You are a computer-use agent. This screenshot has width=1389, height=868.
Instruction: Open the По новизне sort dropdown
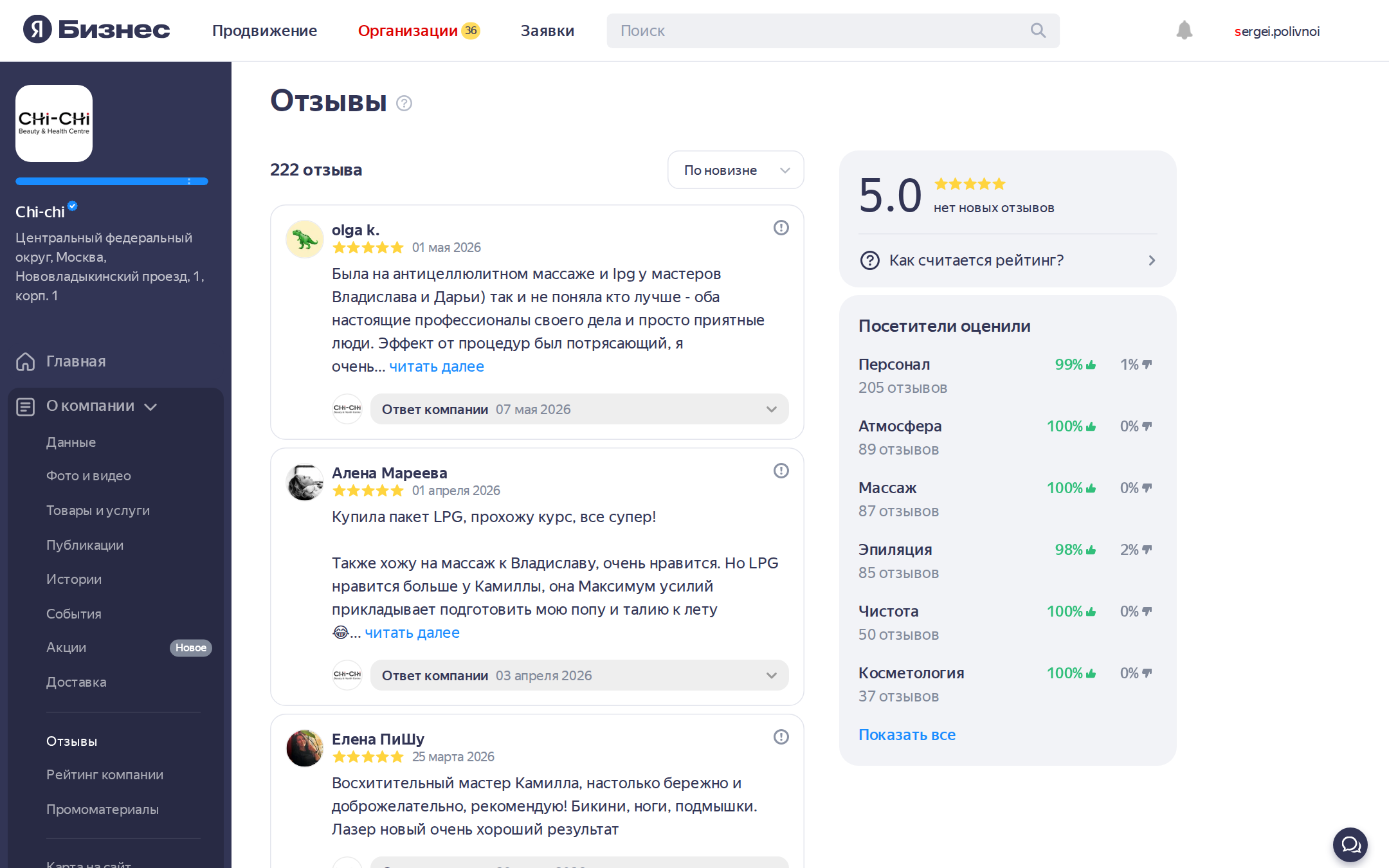(x=736, y=170)
